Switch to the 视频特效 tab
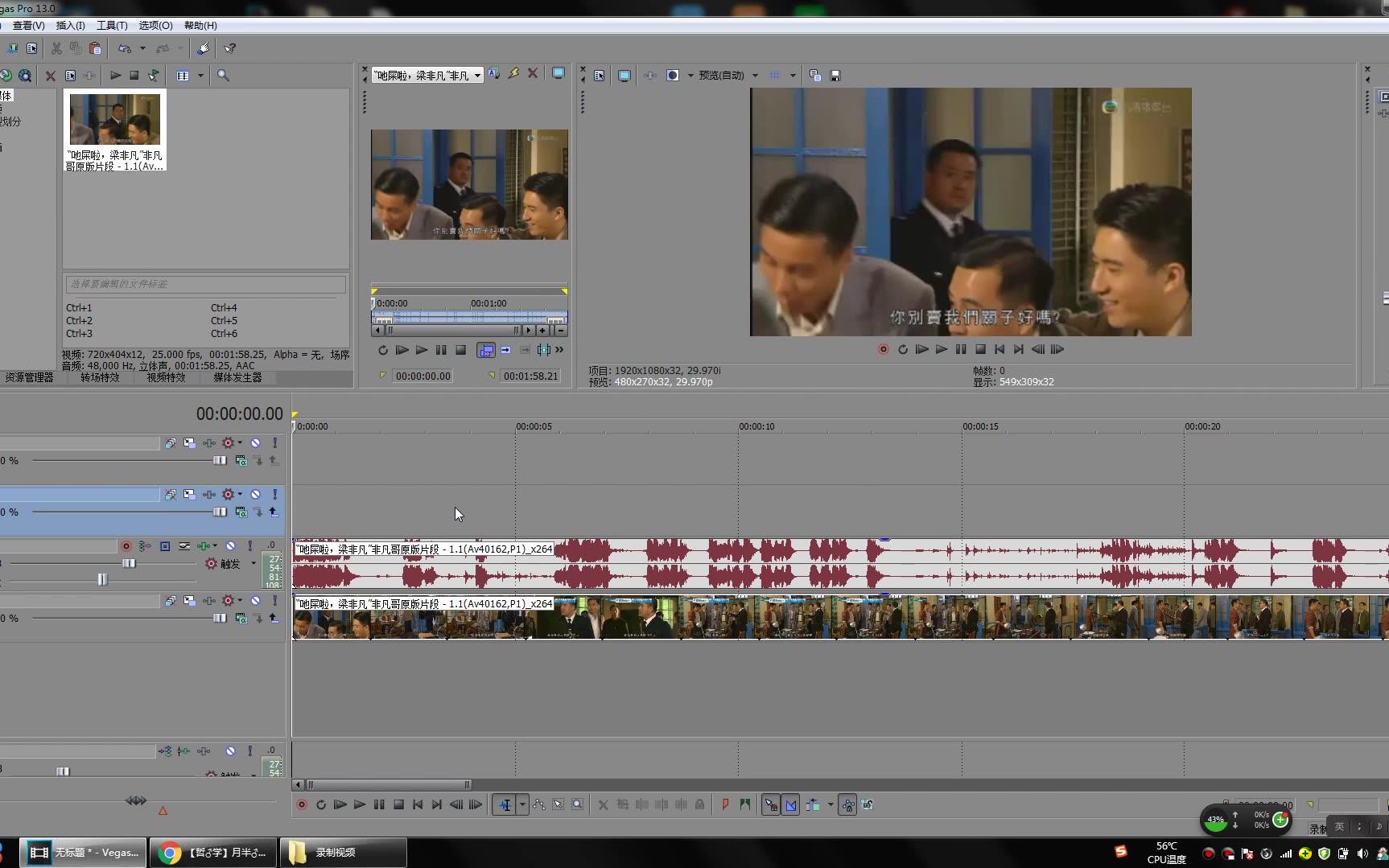 [x=166, y=378]
